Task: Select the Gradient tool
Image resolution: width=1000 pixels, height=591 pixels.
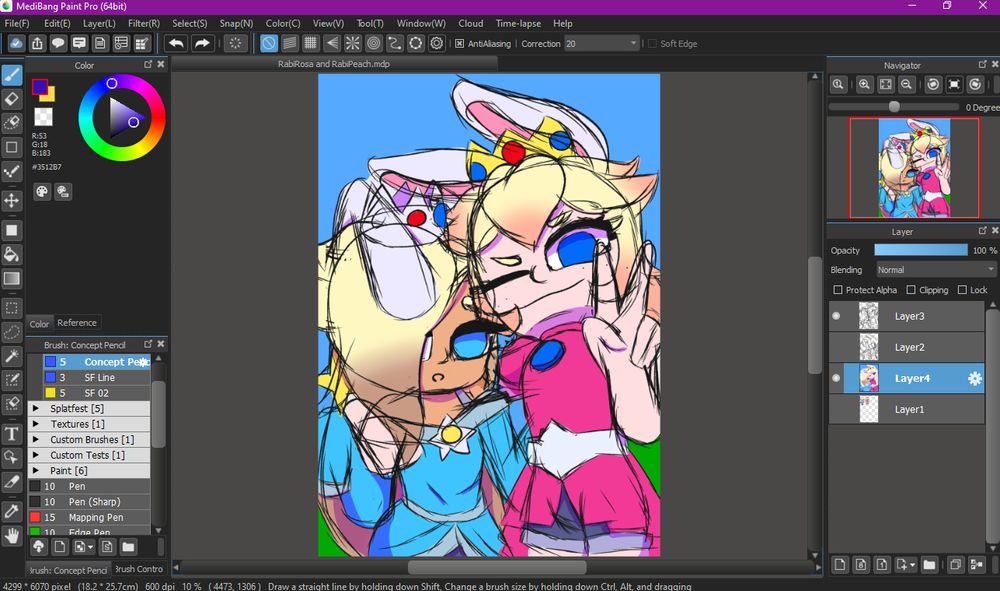Action: (11, 279)
